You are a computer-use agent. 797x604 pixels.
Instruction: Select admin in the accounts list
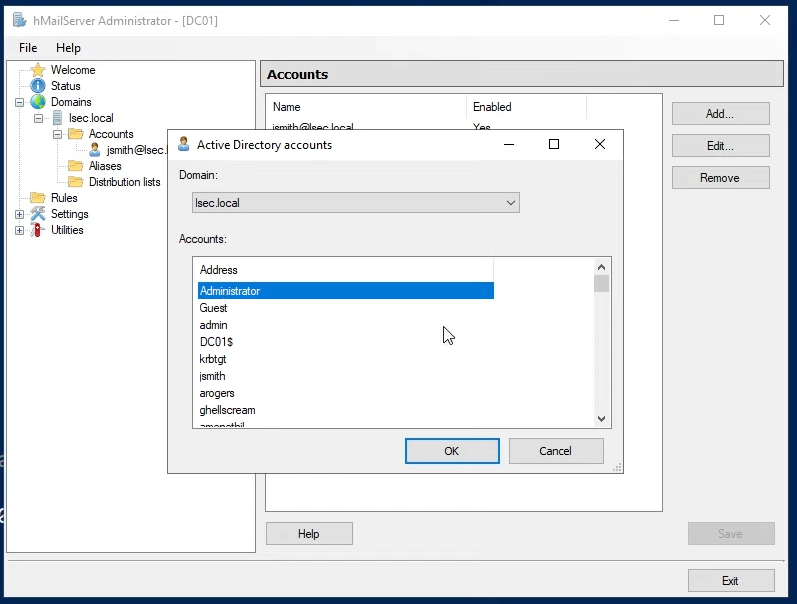point(346,325)
